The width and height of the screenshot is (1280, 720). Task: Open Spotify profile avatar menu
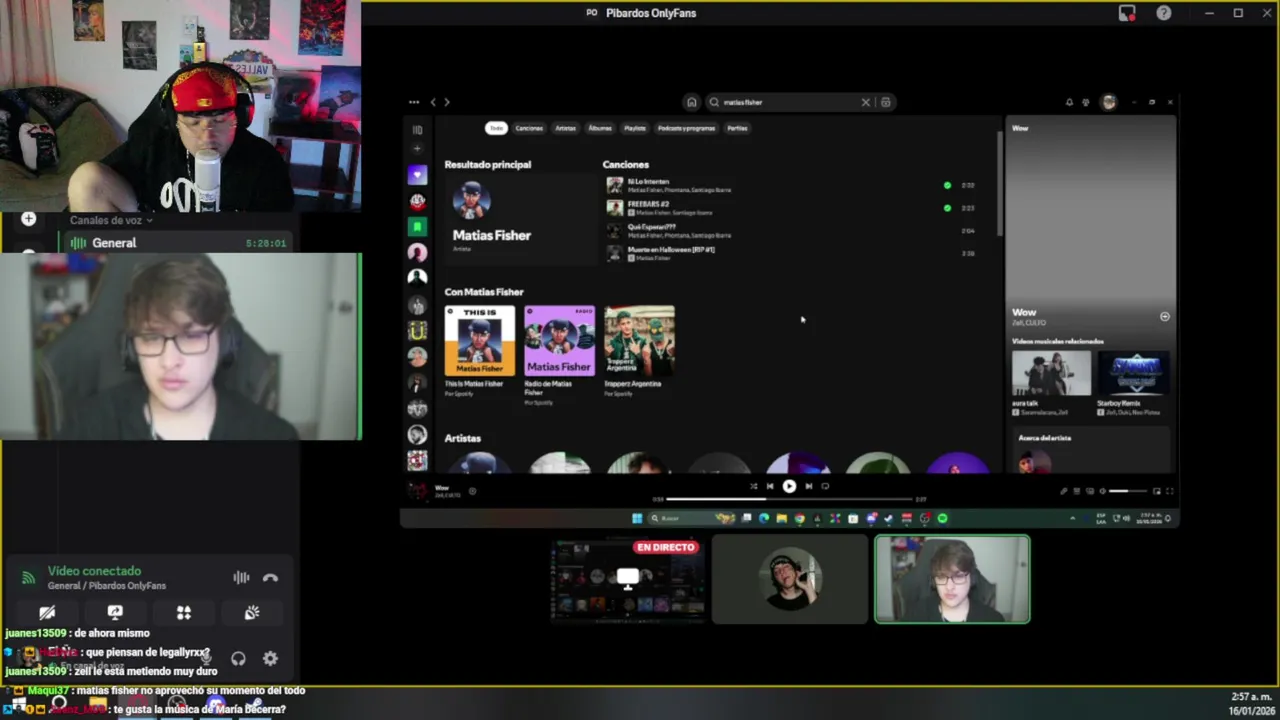point(1108,102)
